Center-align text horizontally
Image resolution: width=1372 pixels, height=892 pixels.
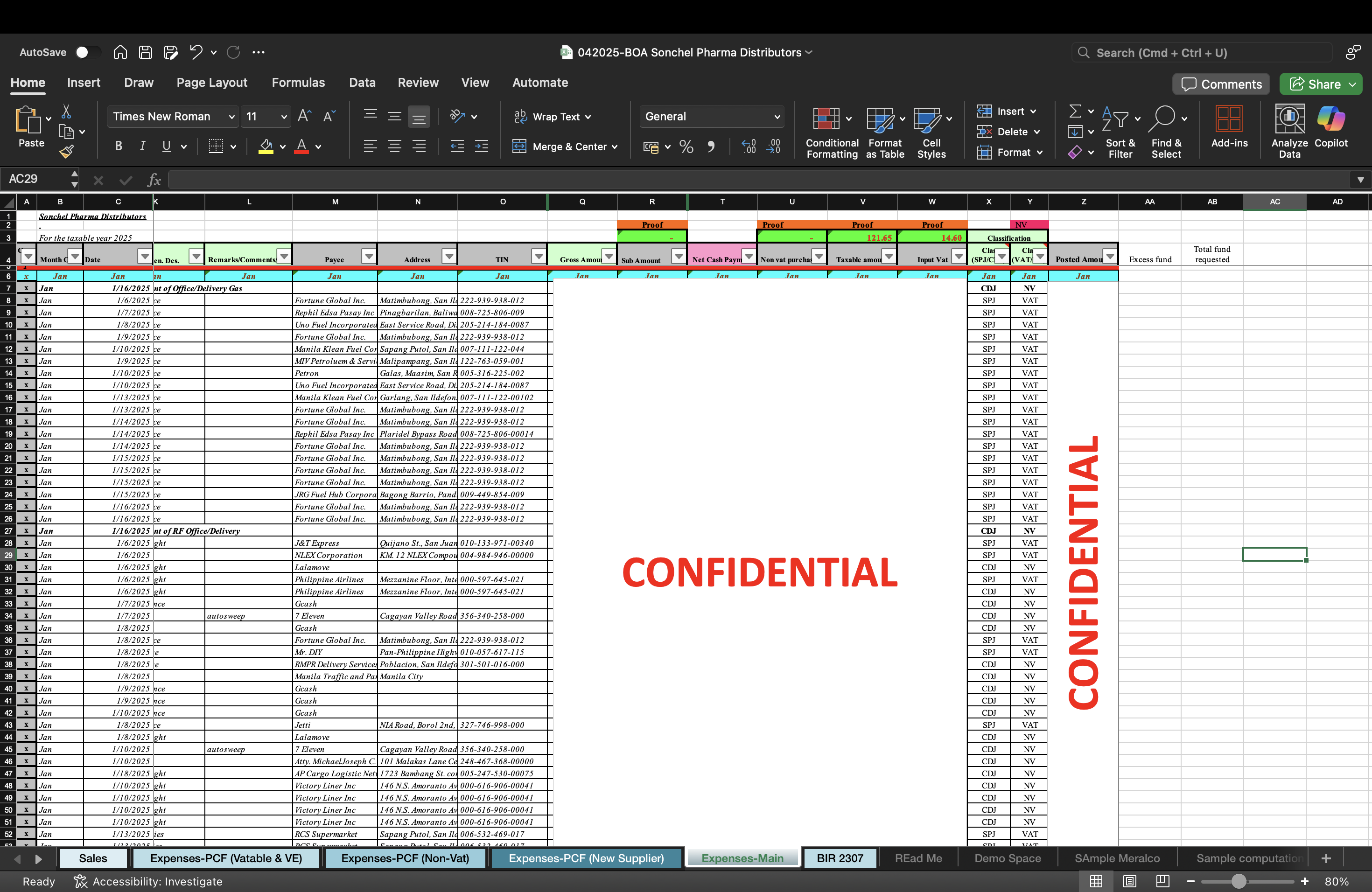tap(395, 146)
